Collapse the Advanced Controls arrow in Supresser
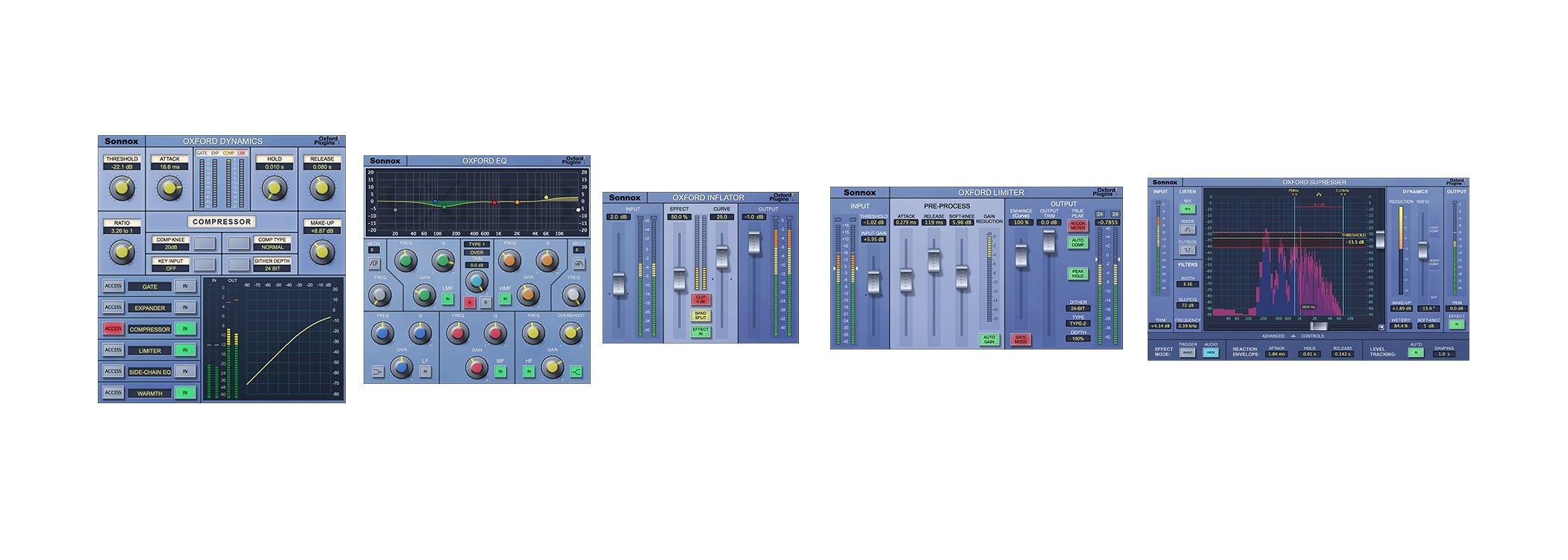The image size is (1568, 560). coord(1293,336)
